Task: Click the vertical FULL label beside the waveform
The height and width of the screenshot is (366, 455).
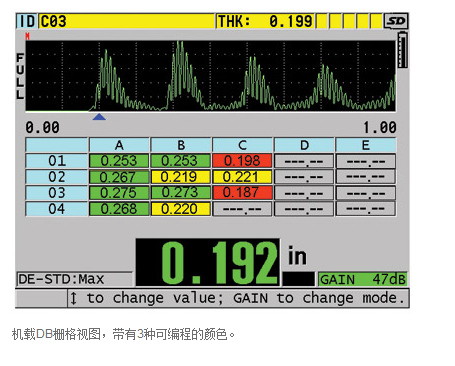Action: pos(20,76)
